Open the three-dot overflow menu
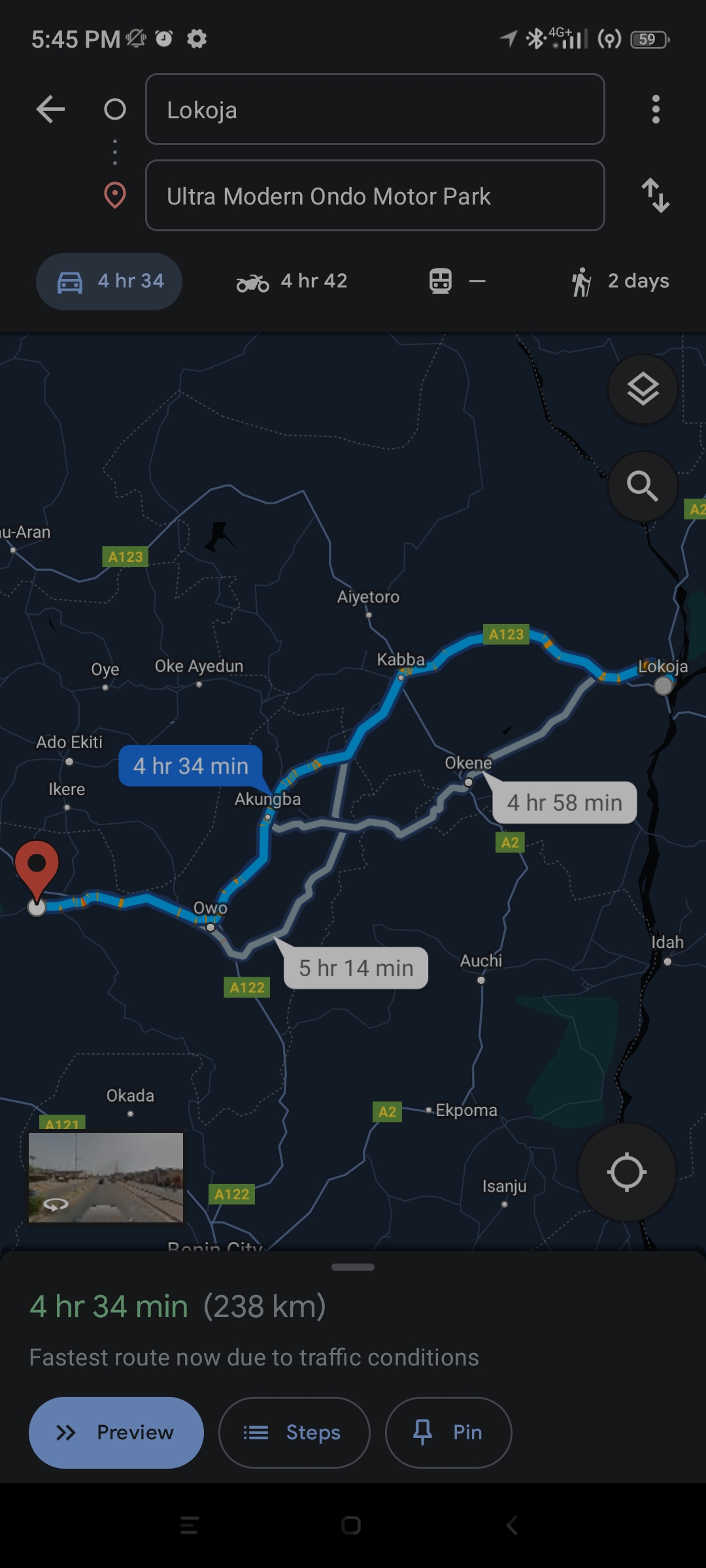 [x=656, y=109]
